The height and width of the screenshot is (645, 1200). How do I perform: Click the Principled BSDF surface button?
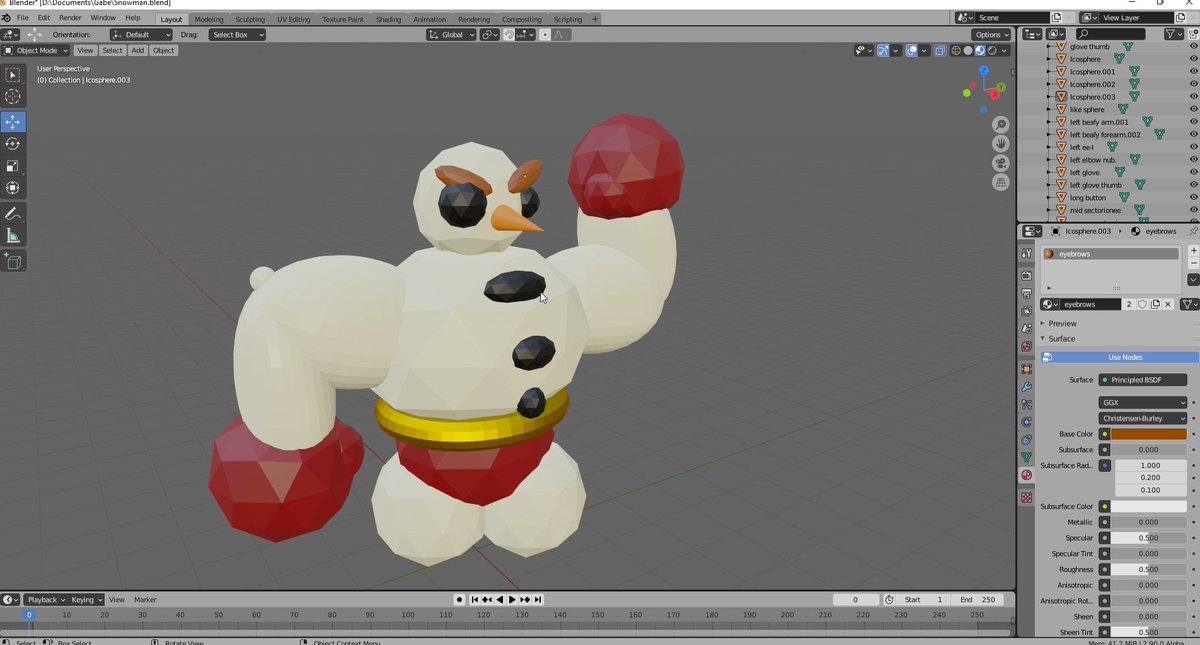pos(1143,380)
